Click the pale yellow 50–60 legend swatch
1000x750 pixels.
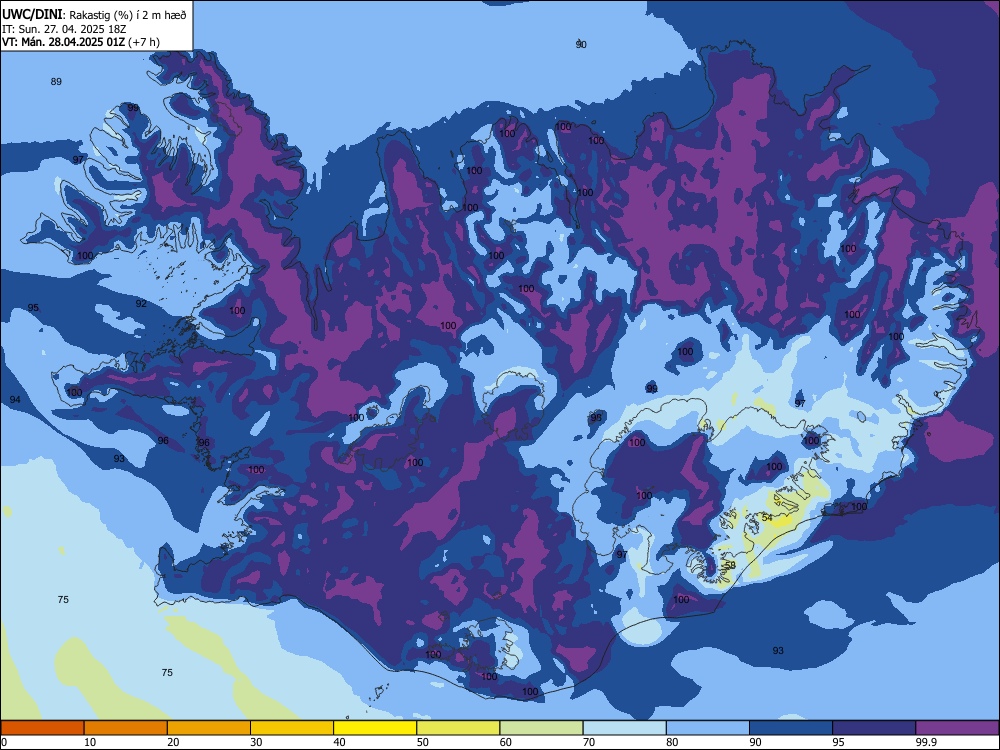(x=459, y=728)
